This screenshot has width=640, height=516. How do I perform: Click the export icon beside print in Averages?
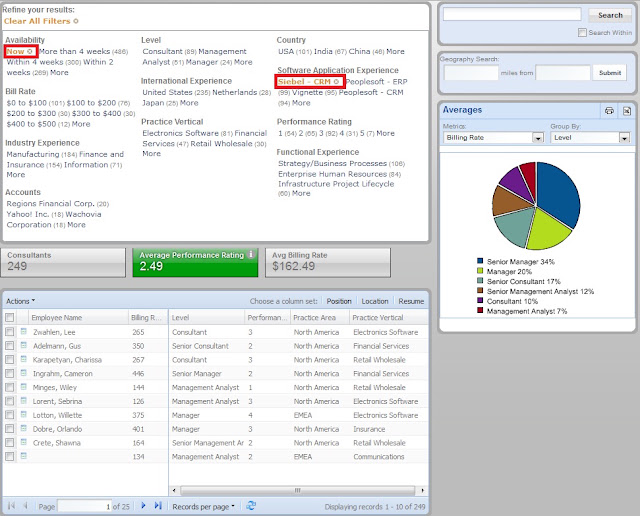(x=627, y=111)
